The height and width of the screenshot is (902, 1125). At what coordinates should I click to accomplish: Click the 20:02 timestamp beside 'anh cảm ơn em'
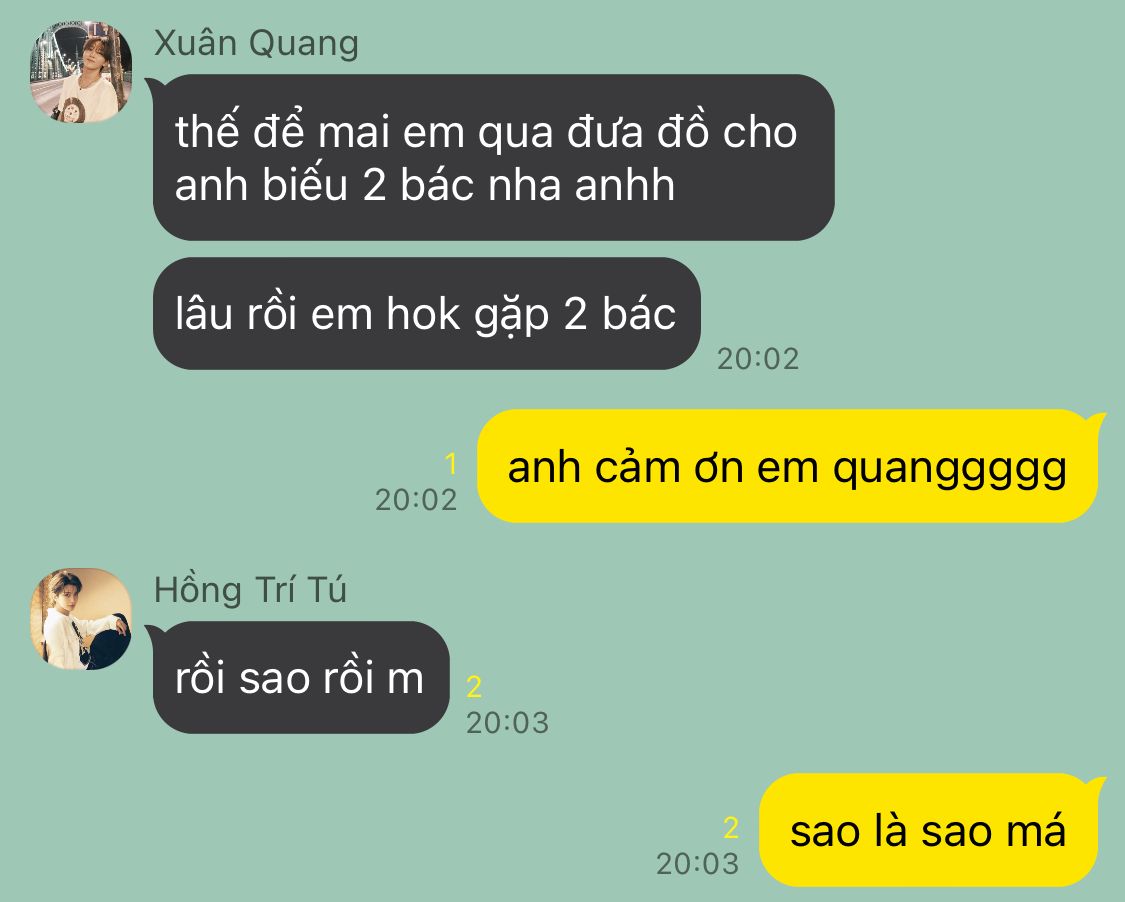(416, 499)
